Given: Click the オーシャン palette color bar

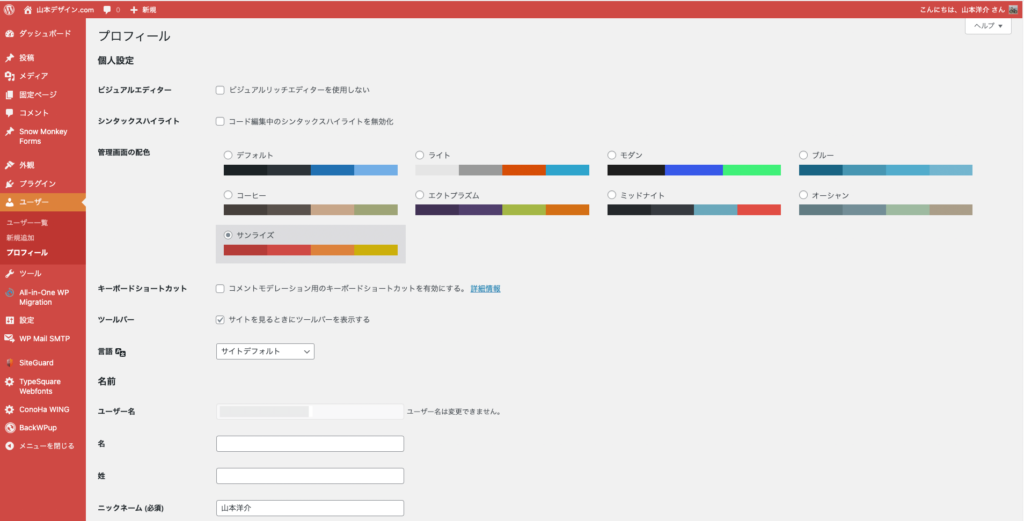Looking at the screenshot, I should (886, 210).
